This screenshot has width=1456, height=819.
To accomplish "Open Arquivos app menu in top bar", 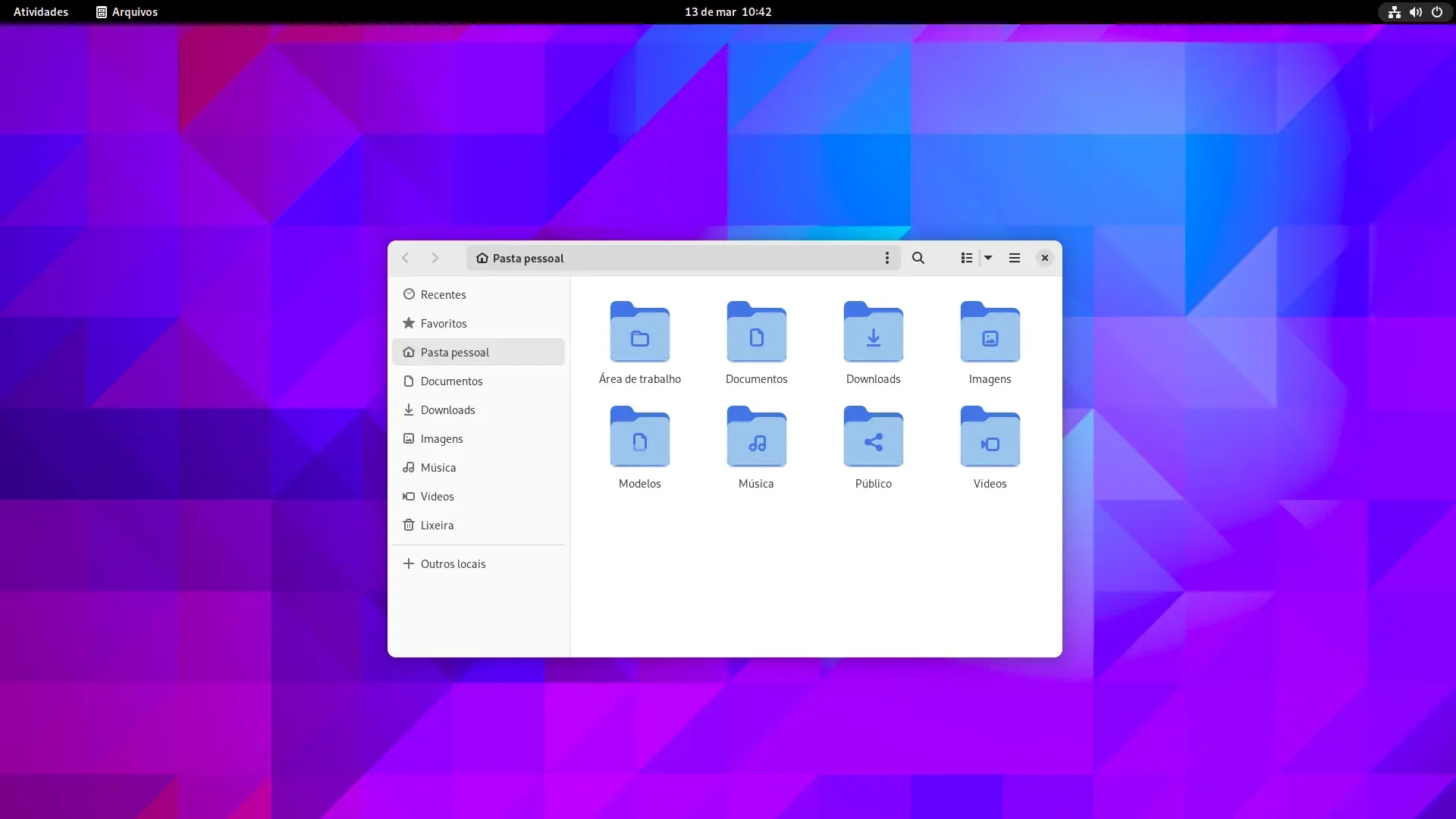I will (127, 11).
